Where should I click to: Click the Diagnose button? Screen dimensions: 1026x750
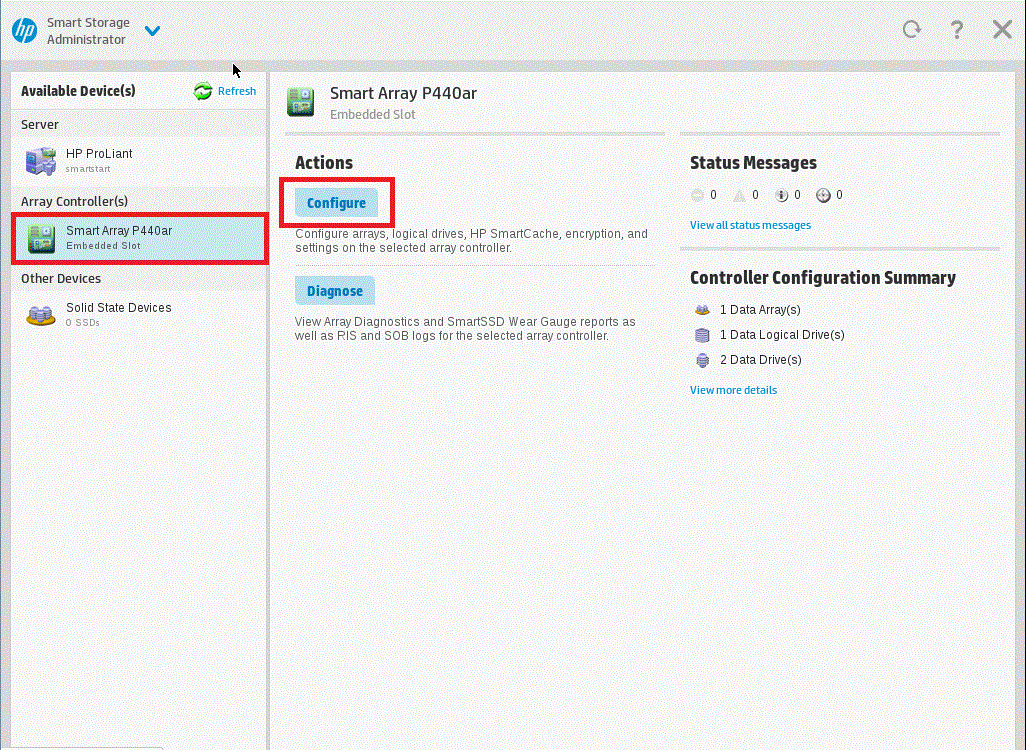click(x=334, y=291)
